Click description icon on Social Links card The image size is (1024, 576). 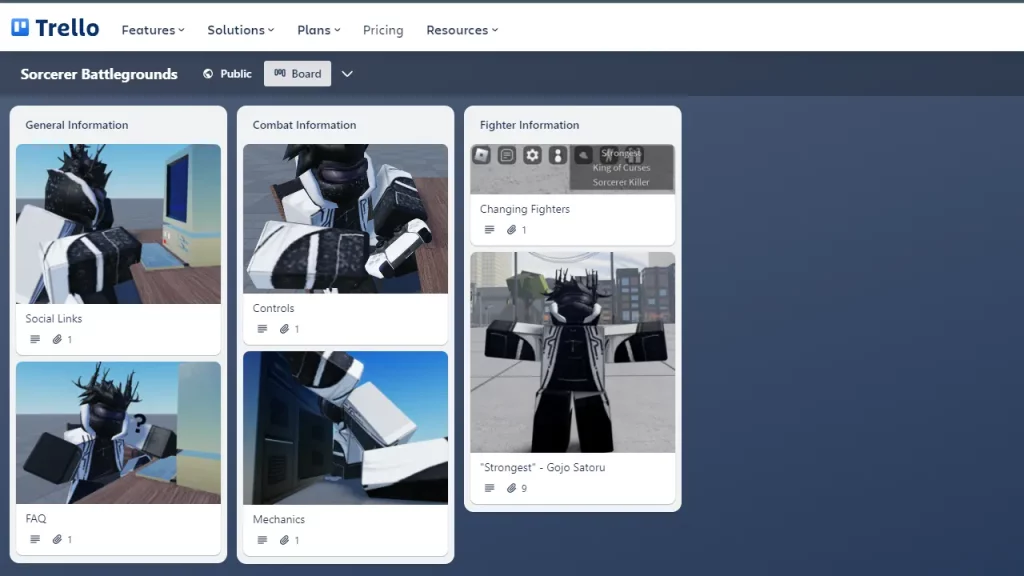[35, 339]
